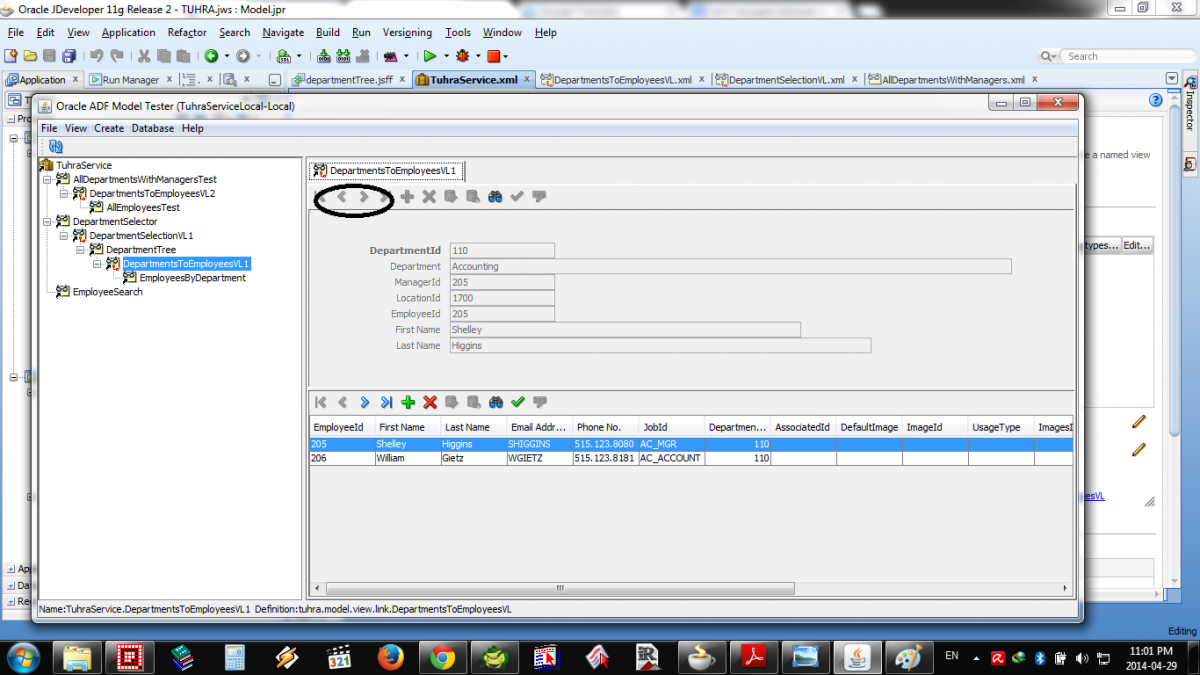Click the red ladybug Debug icon

tap(462, 56)
